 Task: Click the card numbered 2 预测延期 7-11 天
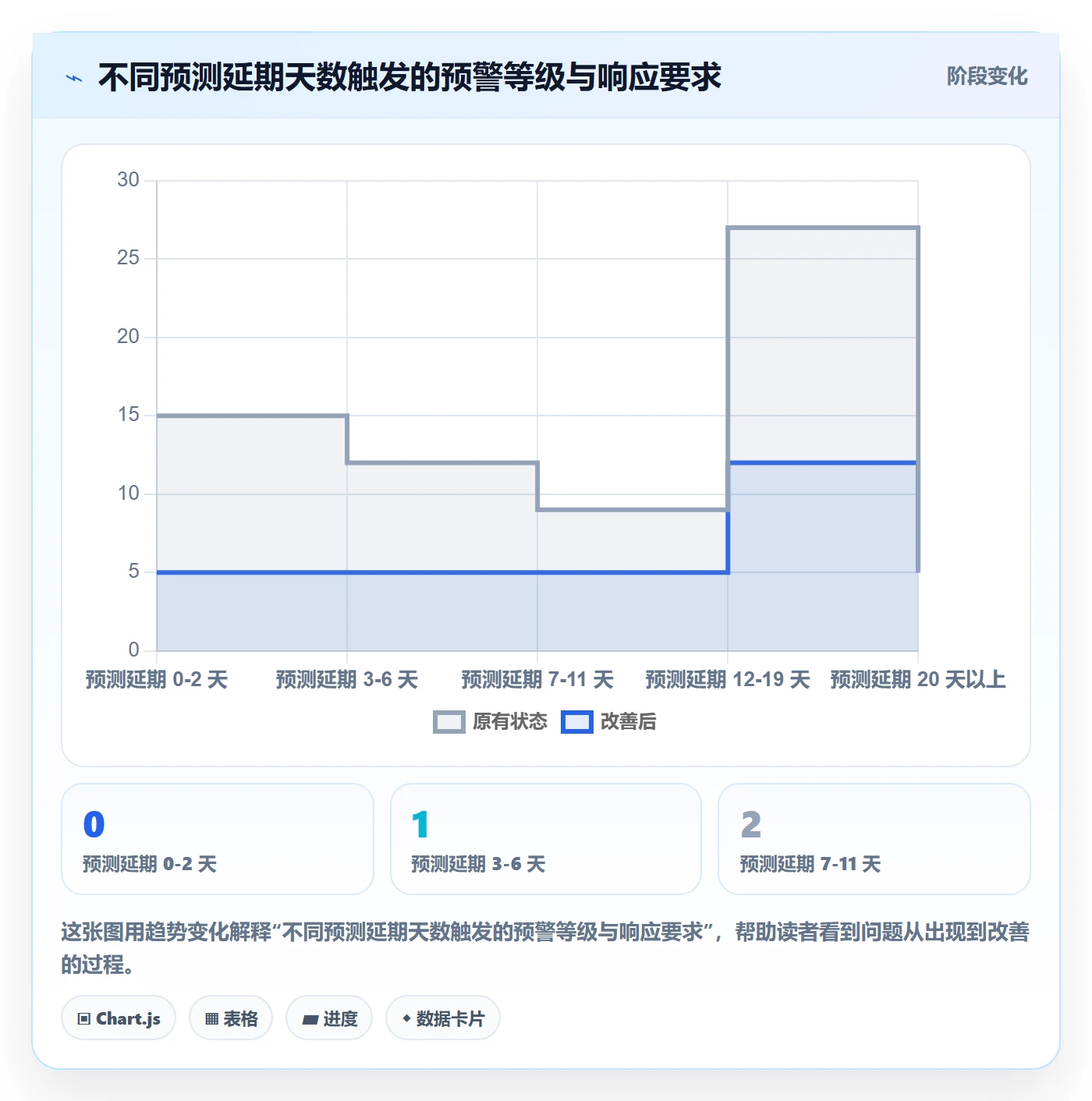[874, 839]
